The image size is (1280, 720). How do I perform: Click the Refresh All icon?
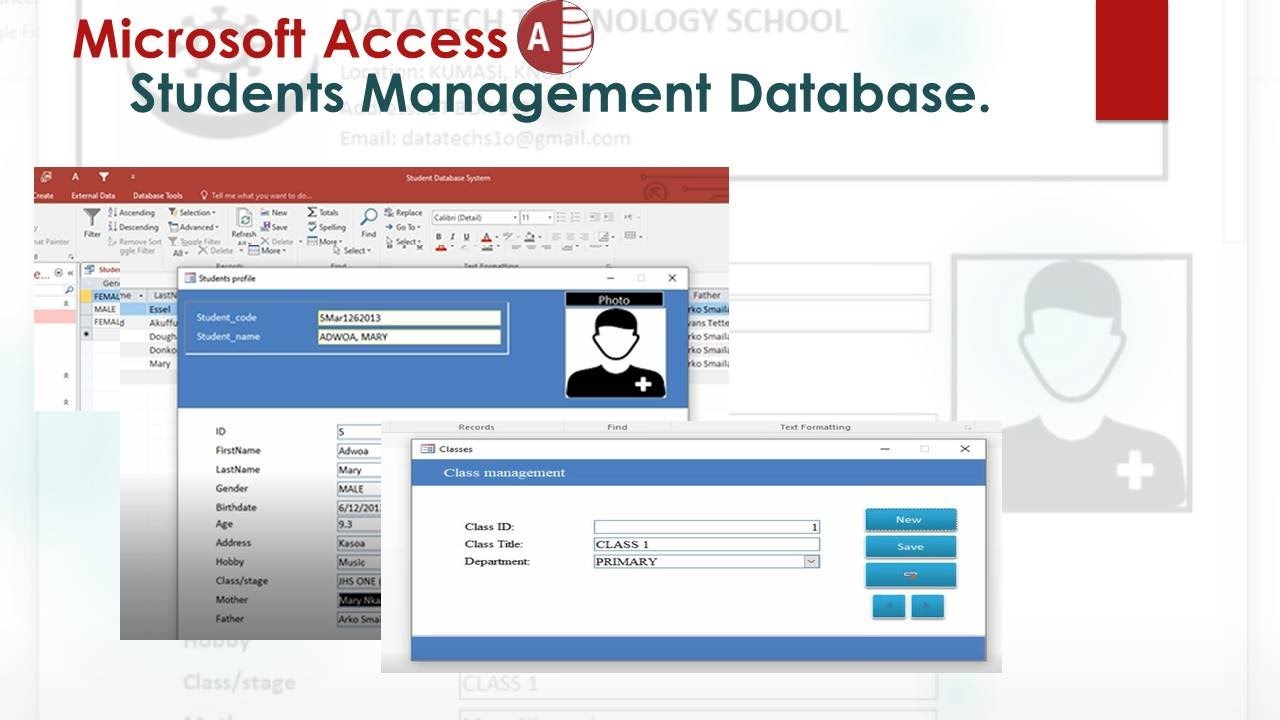coord(243,219)
